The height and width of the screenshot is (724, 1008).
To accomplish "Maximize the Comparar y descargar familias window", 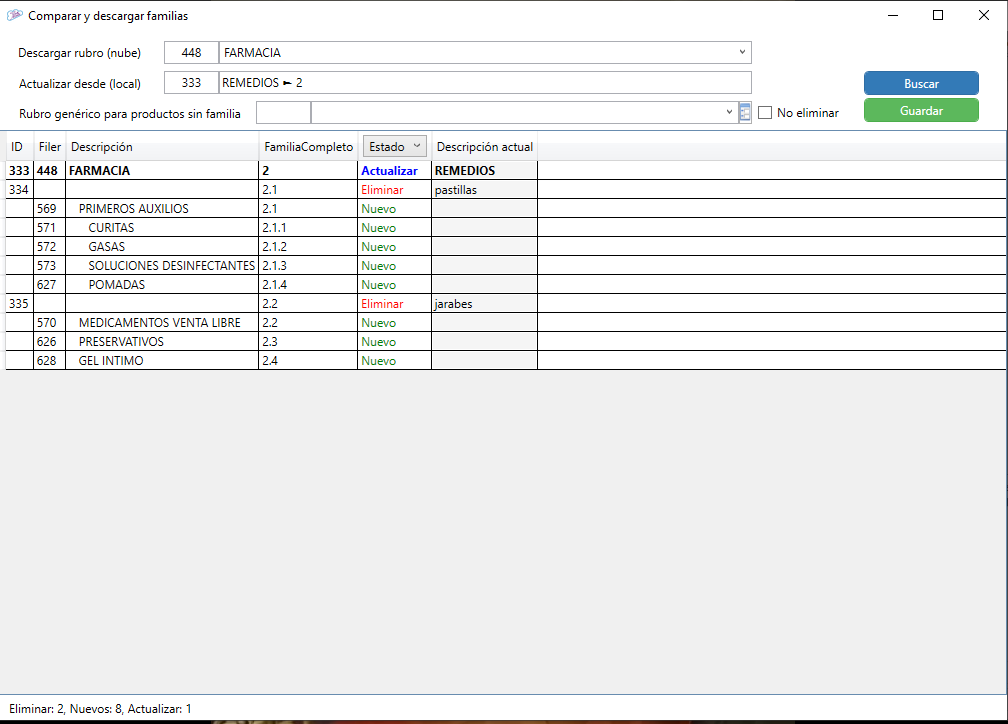I will [x=937, y=15].
